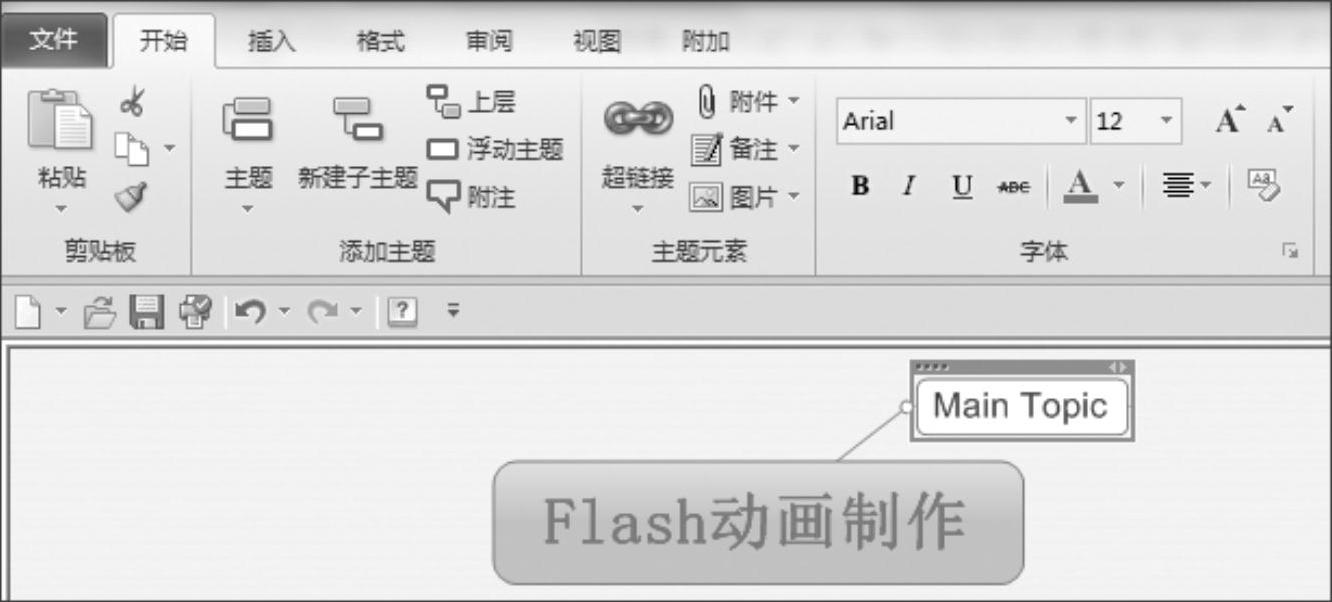
Task: Toggle Underline formatting
Action: 962,187
